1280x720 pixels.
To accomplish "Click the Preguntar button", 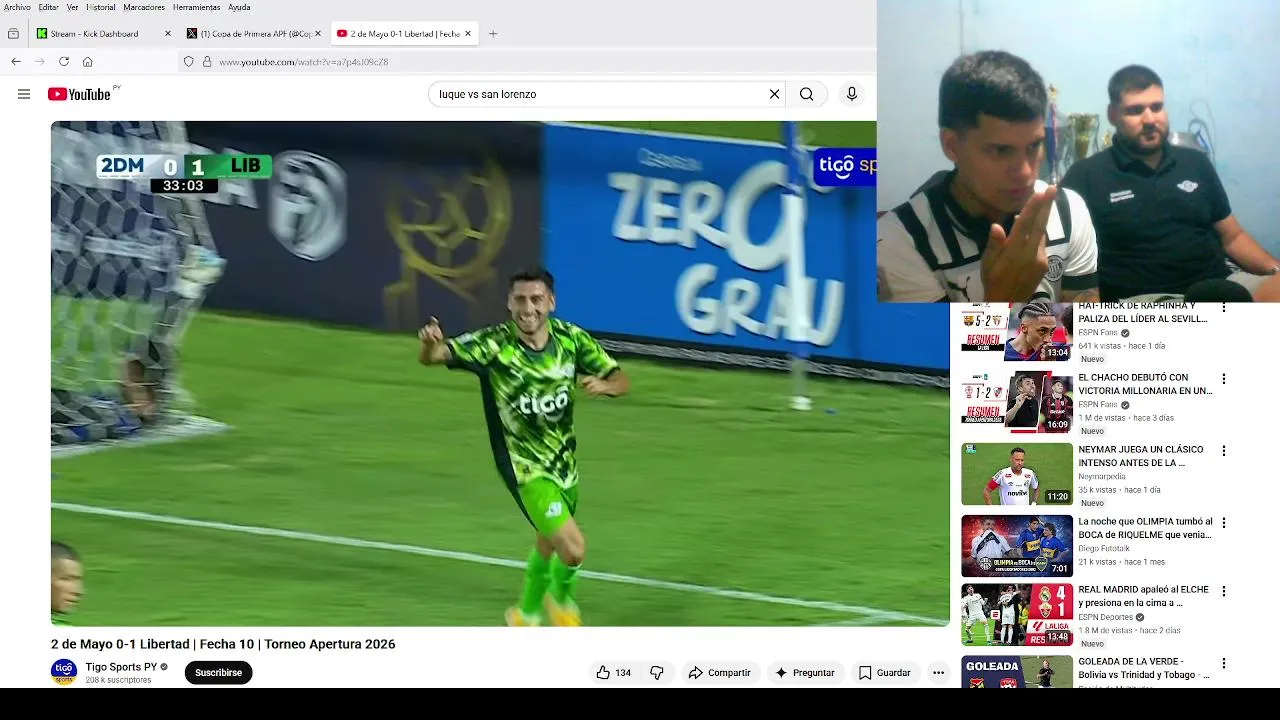I will point(804,673).
